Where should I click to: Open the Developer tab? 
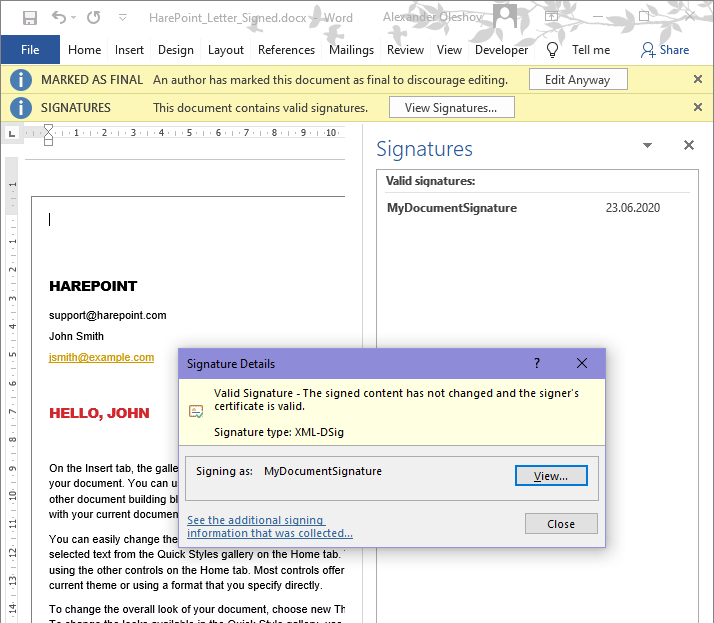[501, 50]
